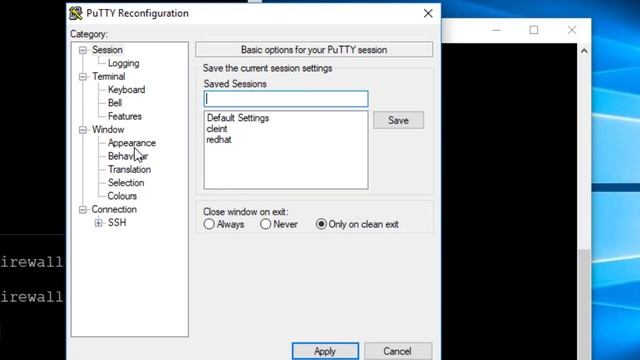Cancel the reconfiguration dialog
640x360 pixels.
398,351
